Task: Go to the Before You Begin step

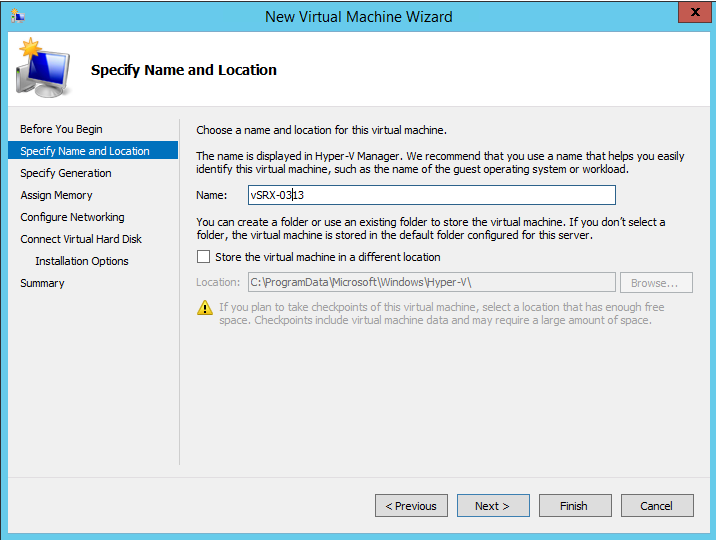Action: click(61, 129)
